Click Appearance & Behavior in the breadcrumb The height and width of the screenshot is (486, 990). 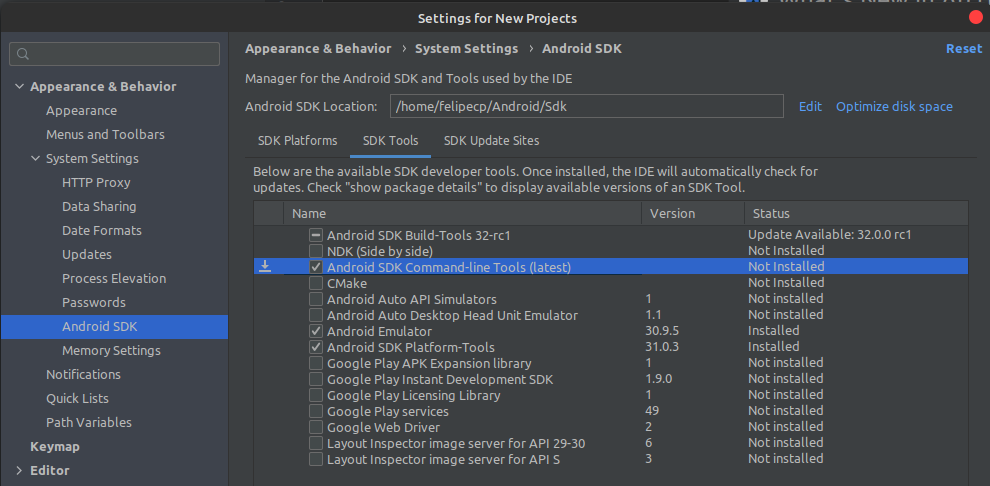(x=318, y=49)
